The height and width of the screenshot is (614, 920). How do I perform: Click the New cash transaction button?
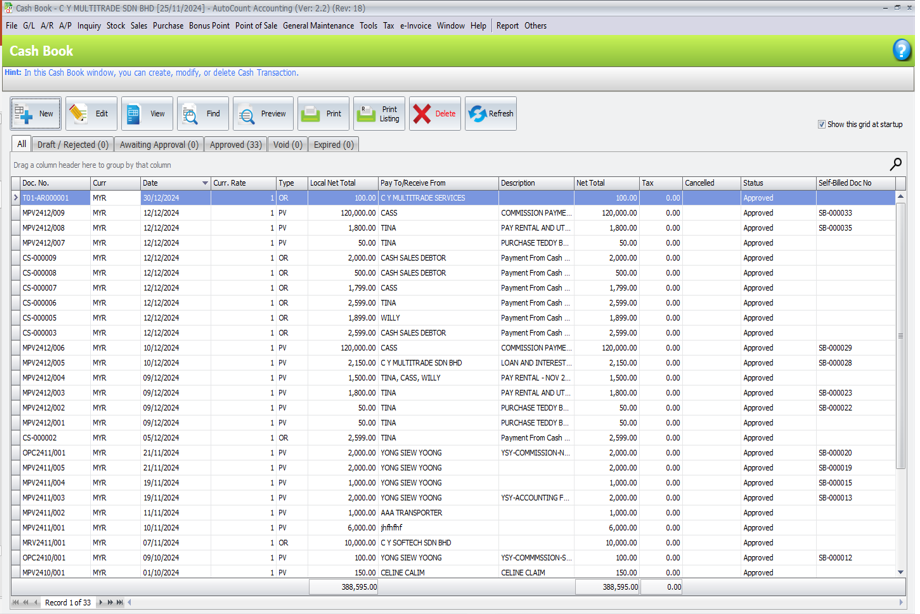(x=36, y=114)
